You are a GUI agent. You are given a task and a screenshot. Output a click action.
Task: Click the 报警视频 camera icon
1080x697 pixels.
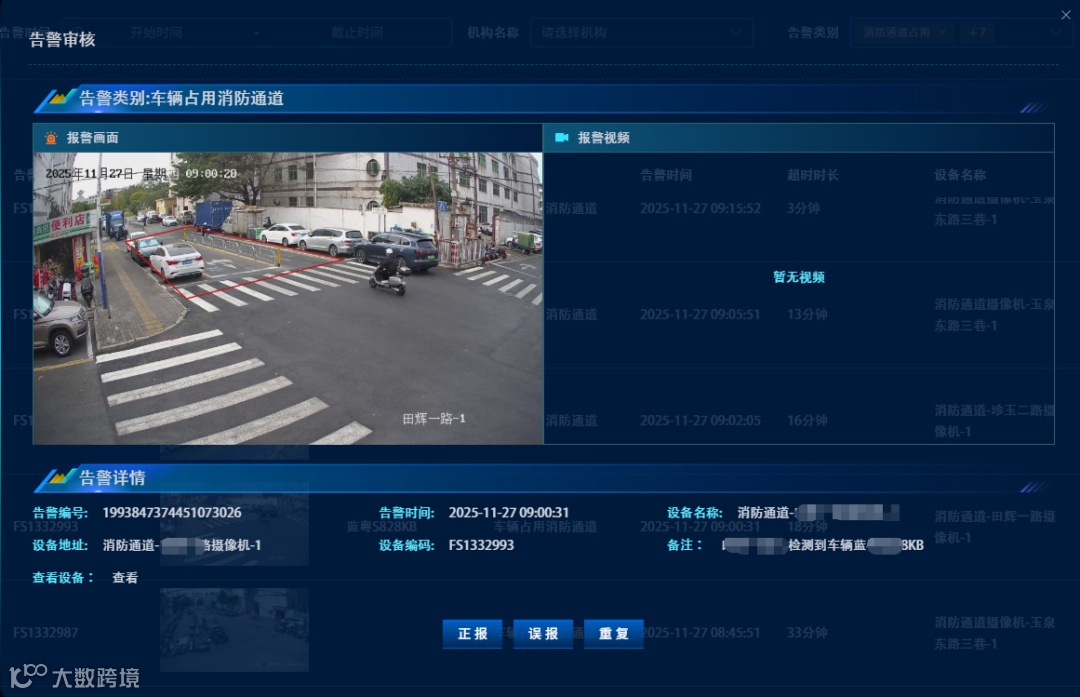tap(561, 137)
